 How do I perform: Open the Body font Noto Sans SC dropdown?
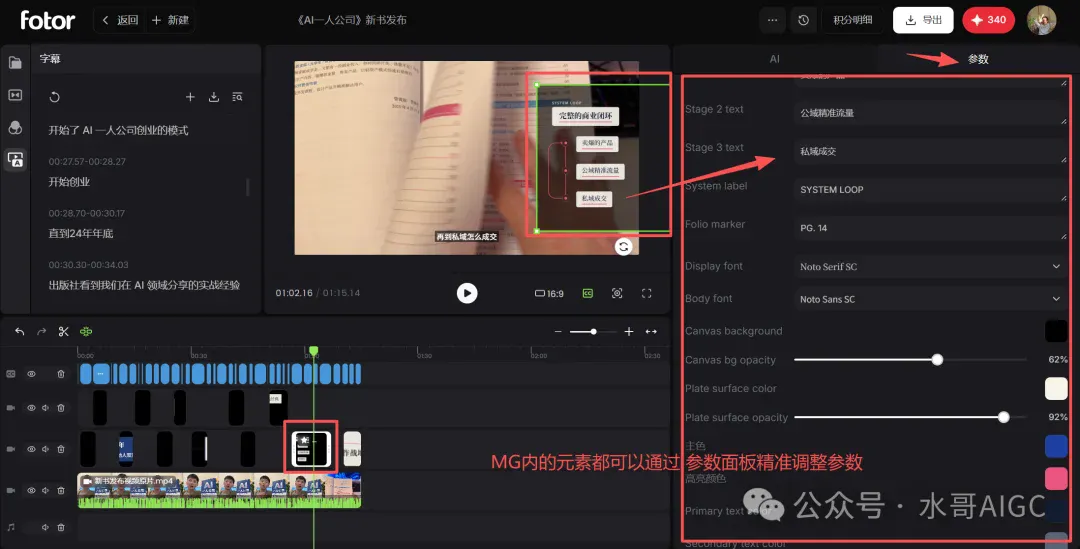(x=931, y=299)
